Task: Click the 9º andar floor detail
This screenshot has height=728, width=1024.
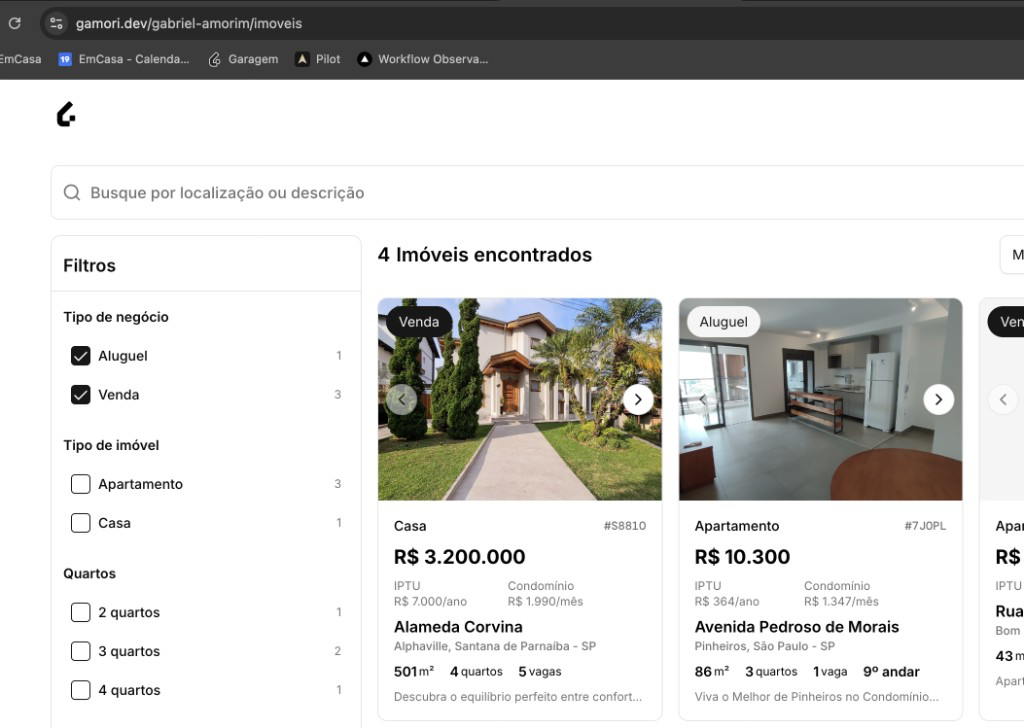Action: 891,672
